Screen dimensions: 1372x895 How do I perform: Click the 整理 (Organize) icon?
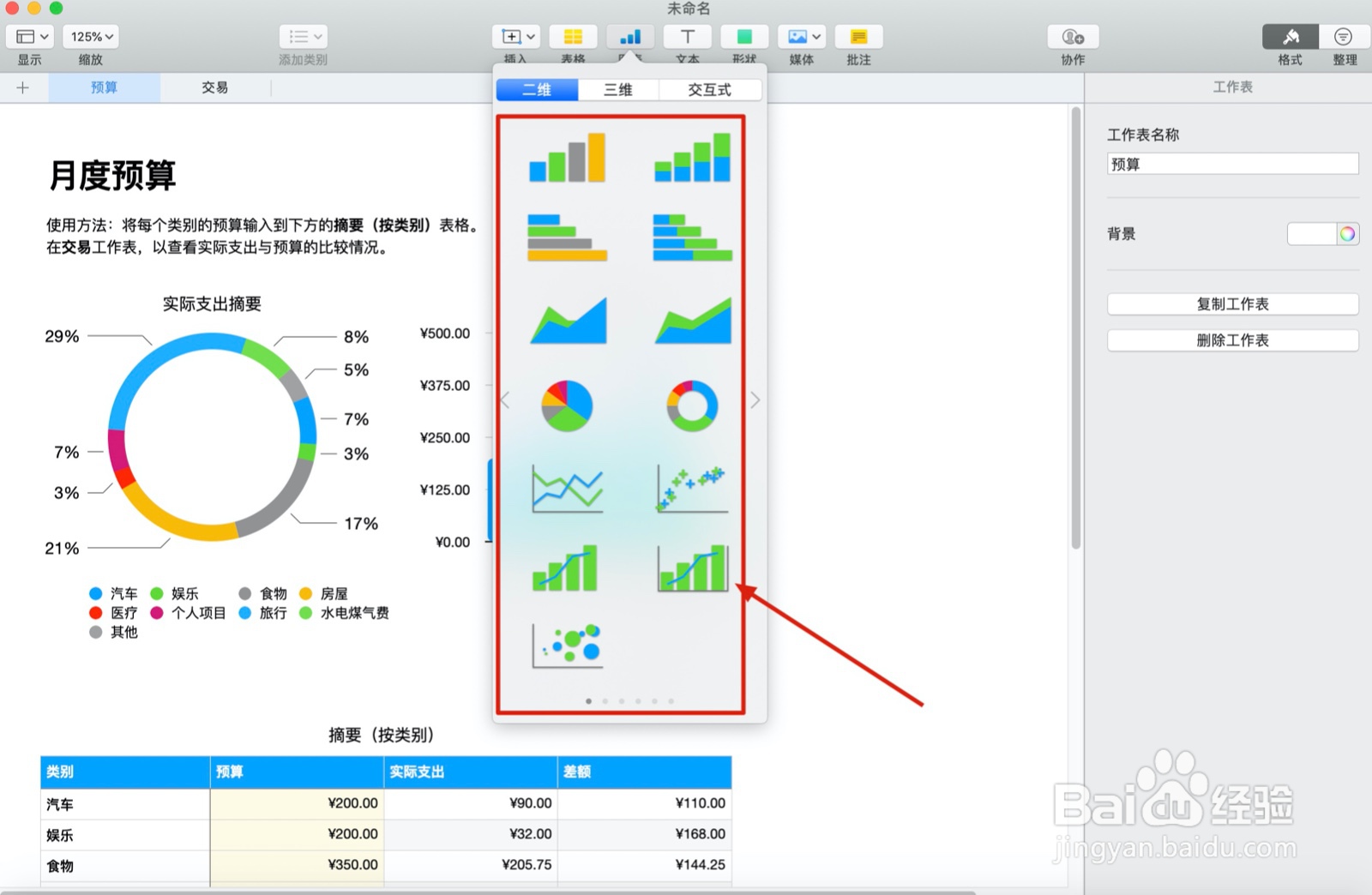tap(1343, 37)
